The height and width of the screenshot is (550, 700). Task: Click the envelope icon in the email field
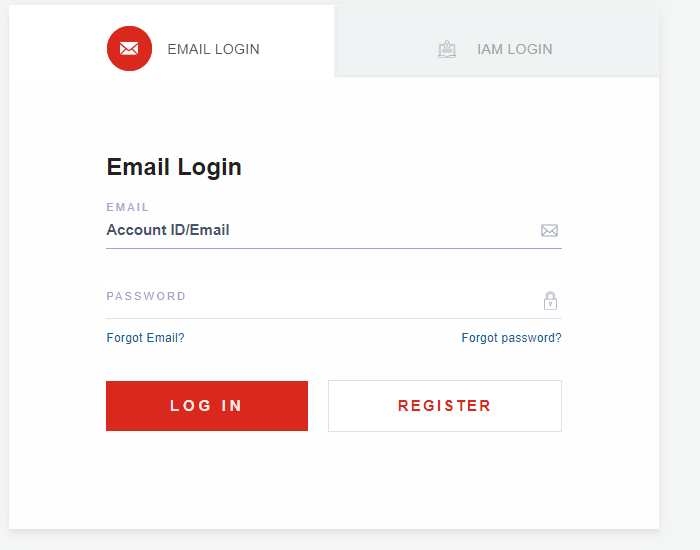pos(550,230)
